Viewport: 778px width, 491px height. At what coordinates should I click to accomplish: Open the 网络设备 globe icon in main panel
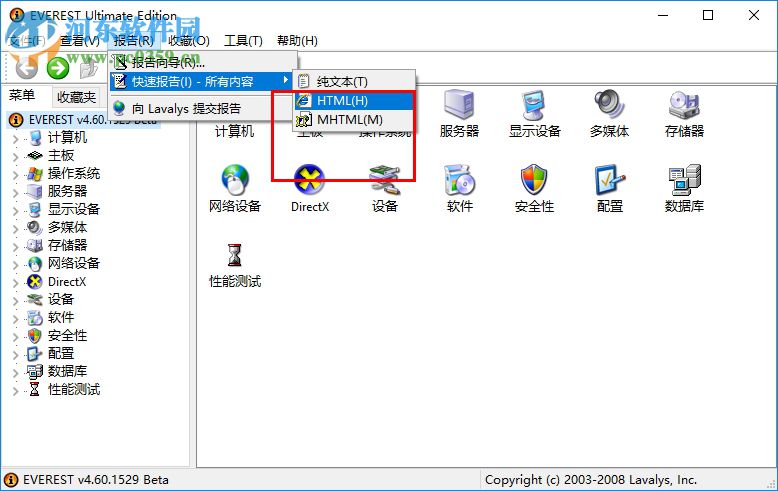[235, 180]
